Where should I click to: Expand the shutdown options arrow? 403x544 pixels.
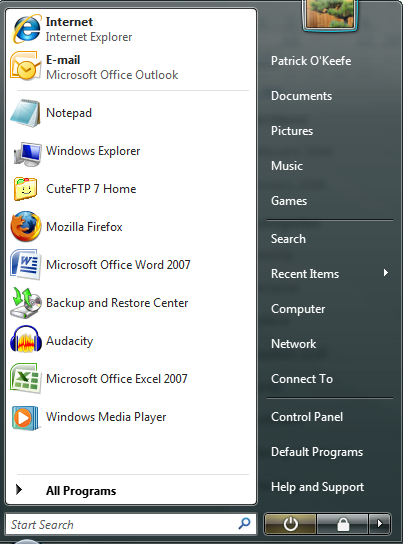pos(379,524)
